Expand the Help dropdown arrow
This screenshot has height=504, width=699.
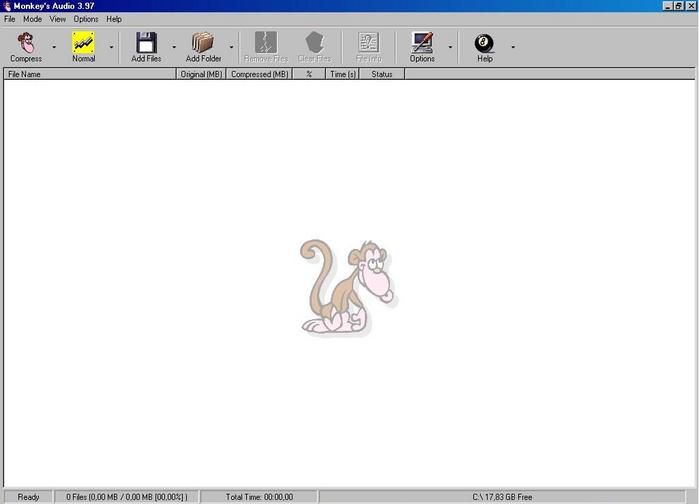513,47
